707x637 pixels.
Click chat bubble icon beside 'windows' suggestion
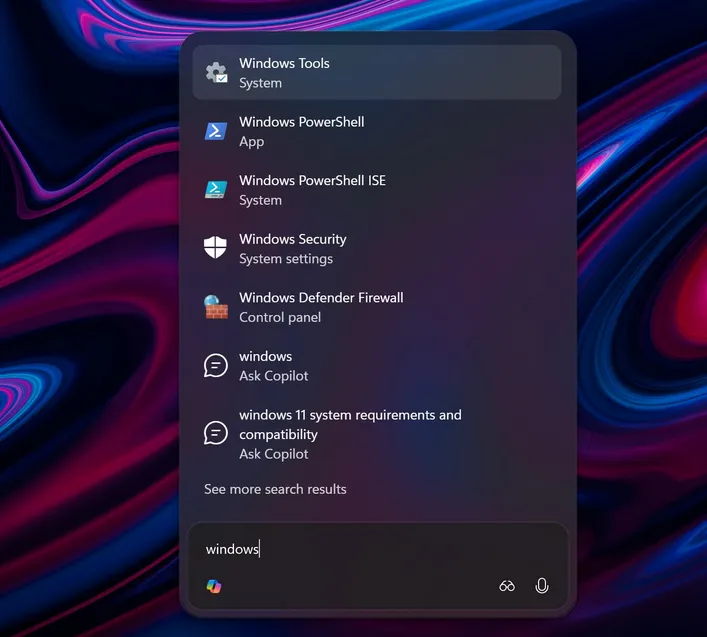click(216, 365)
